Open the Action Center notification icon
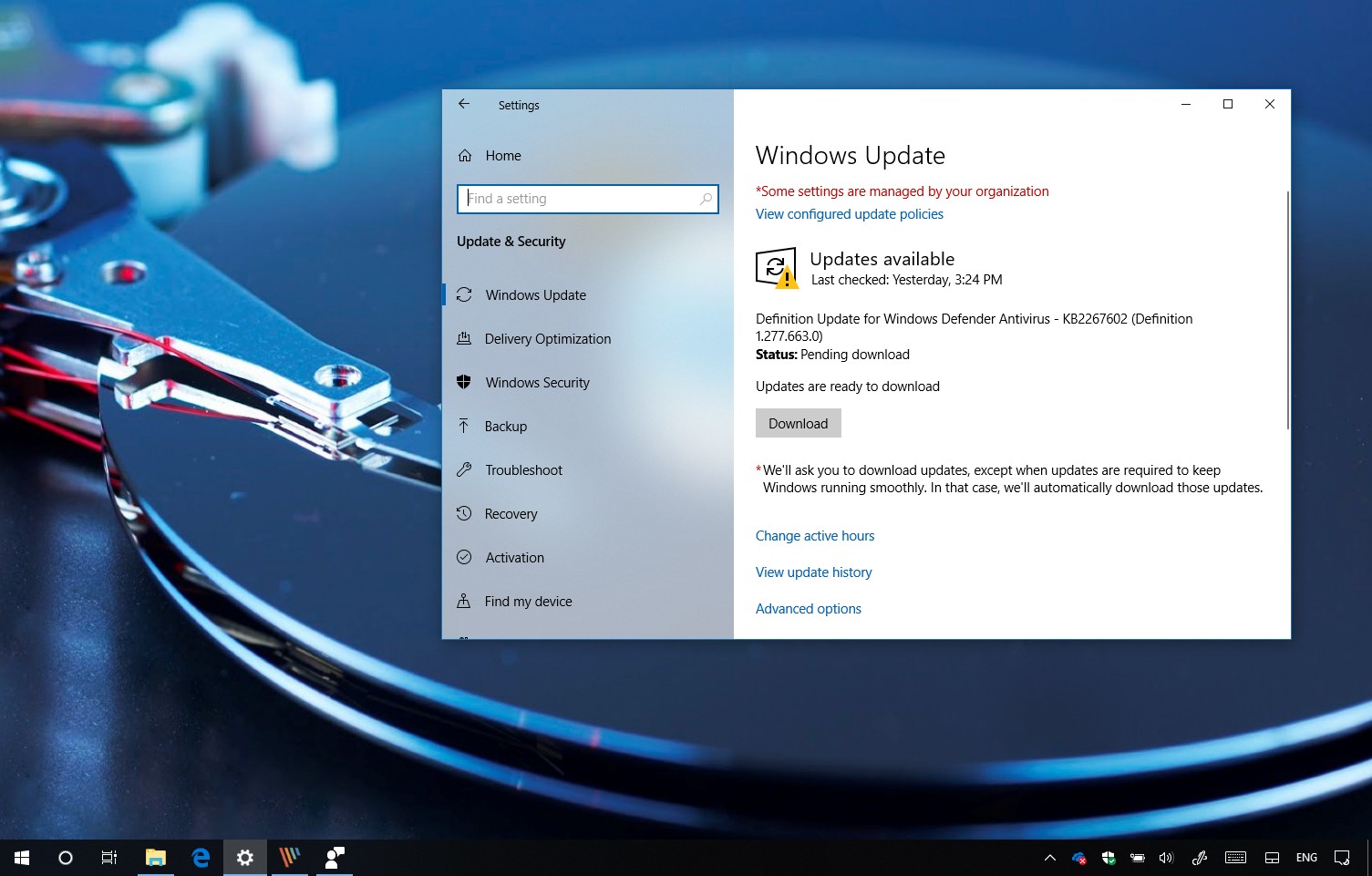This screenshot has width=1372, height=876. (1342, 858)
